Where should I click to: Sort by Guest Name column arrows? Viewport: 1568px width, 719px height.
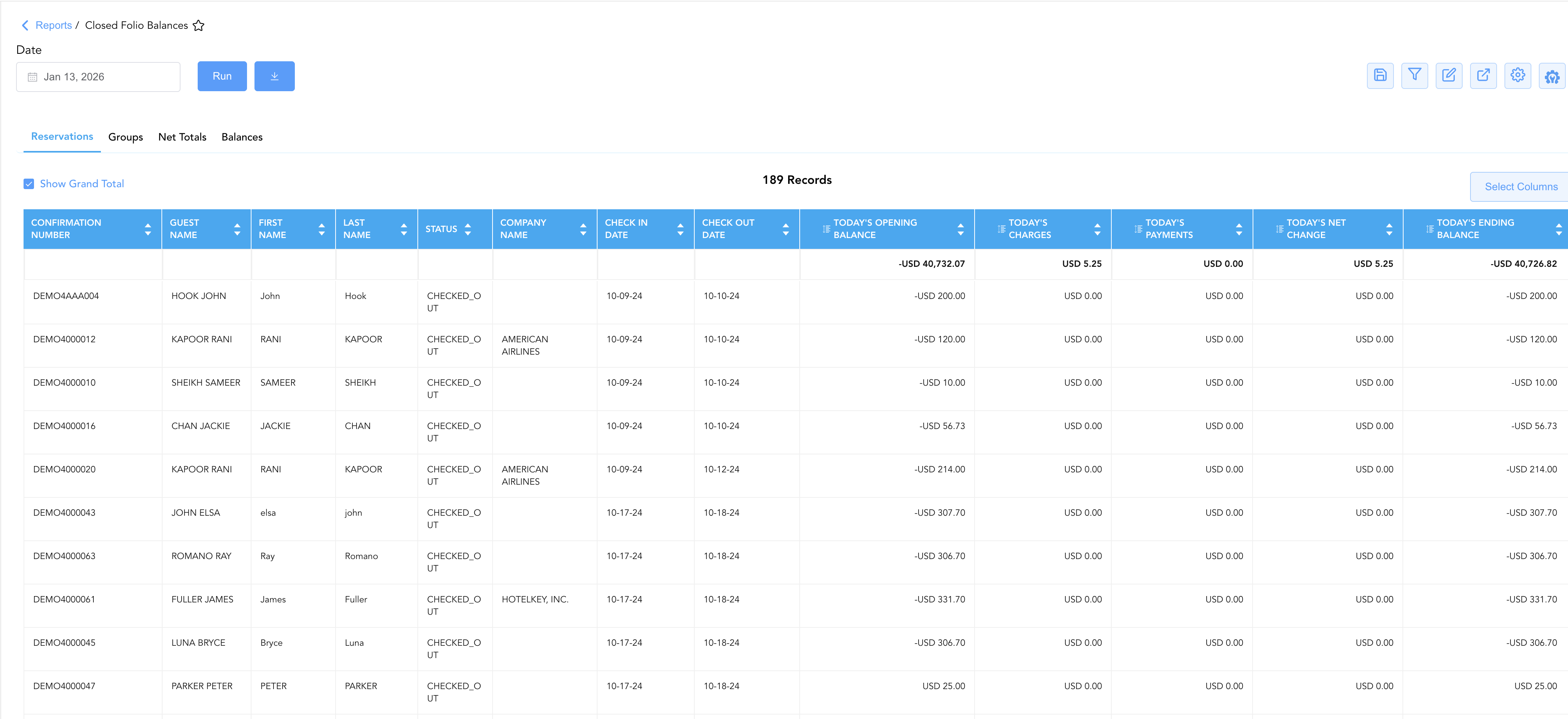(237, 229)
